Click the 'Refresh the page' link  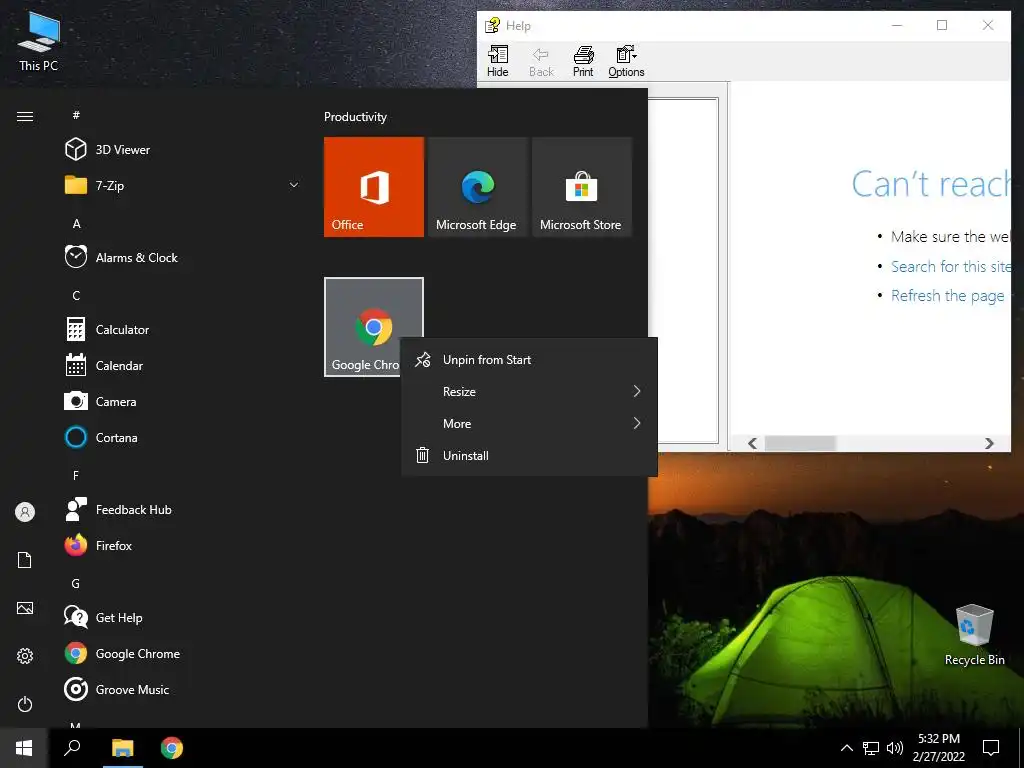[948, 296]
